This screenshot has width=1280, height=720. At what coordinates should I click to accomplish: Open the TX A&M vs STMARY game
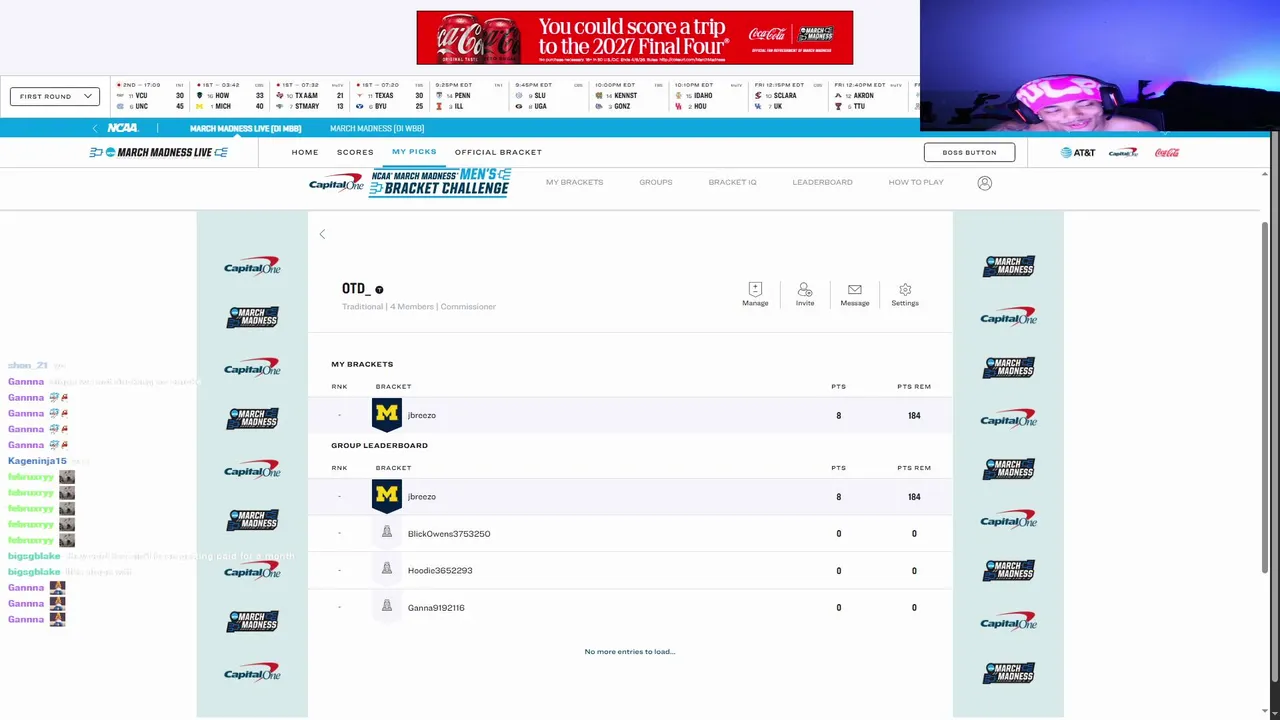(x=310, y=96)
